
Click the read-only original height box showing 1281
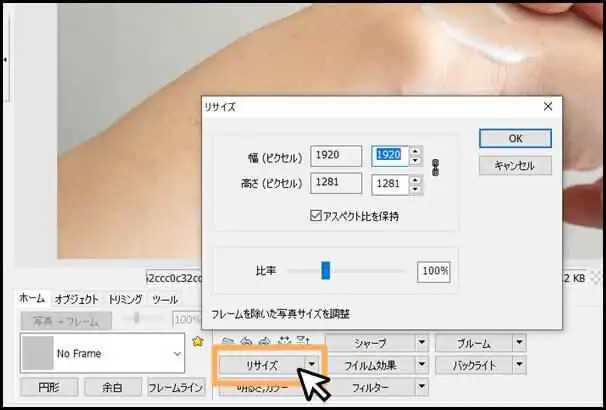336,183
